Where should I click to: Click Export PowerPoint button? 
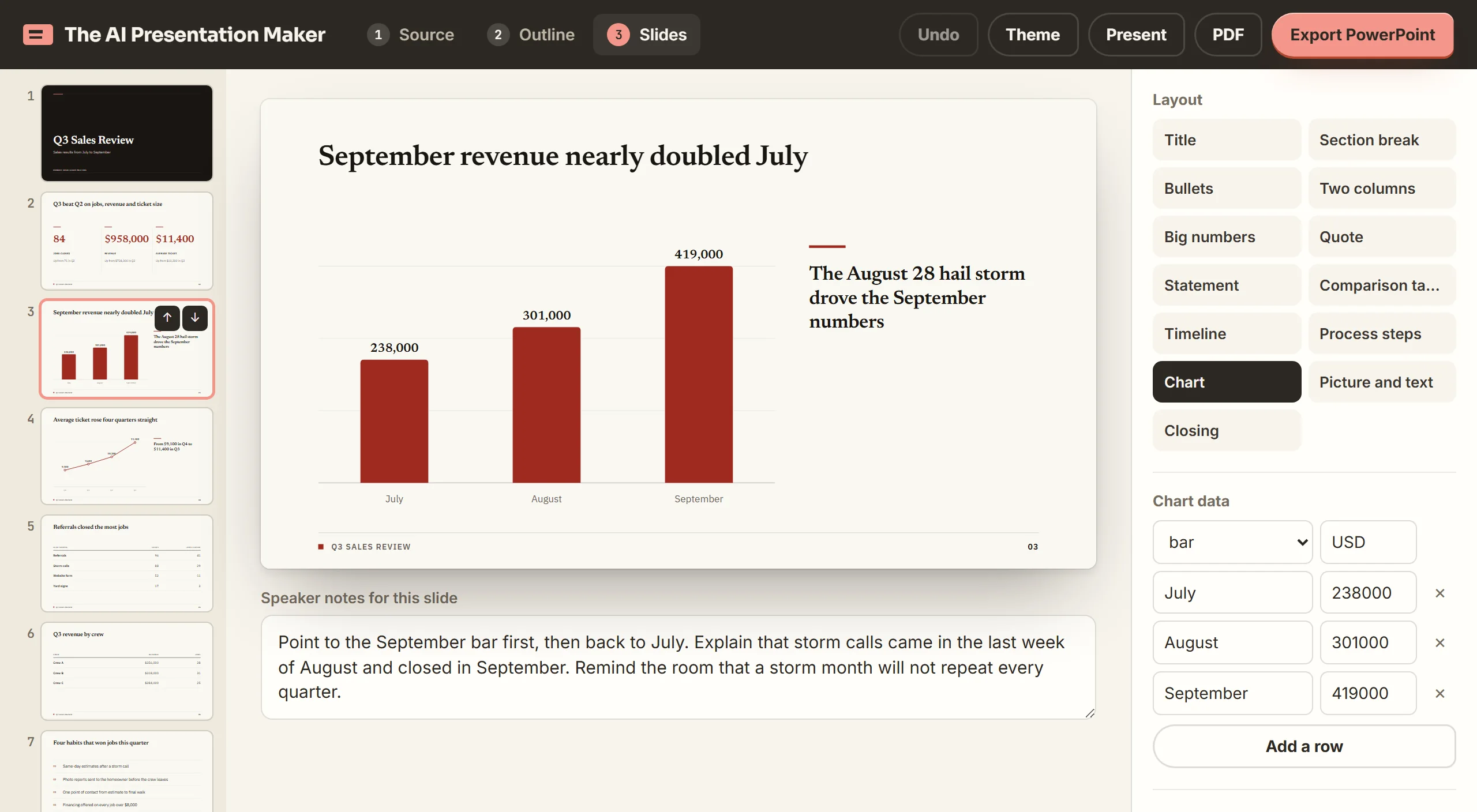click(x=1363, y=35)
